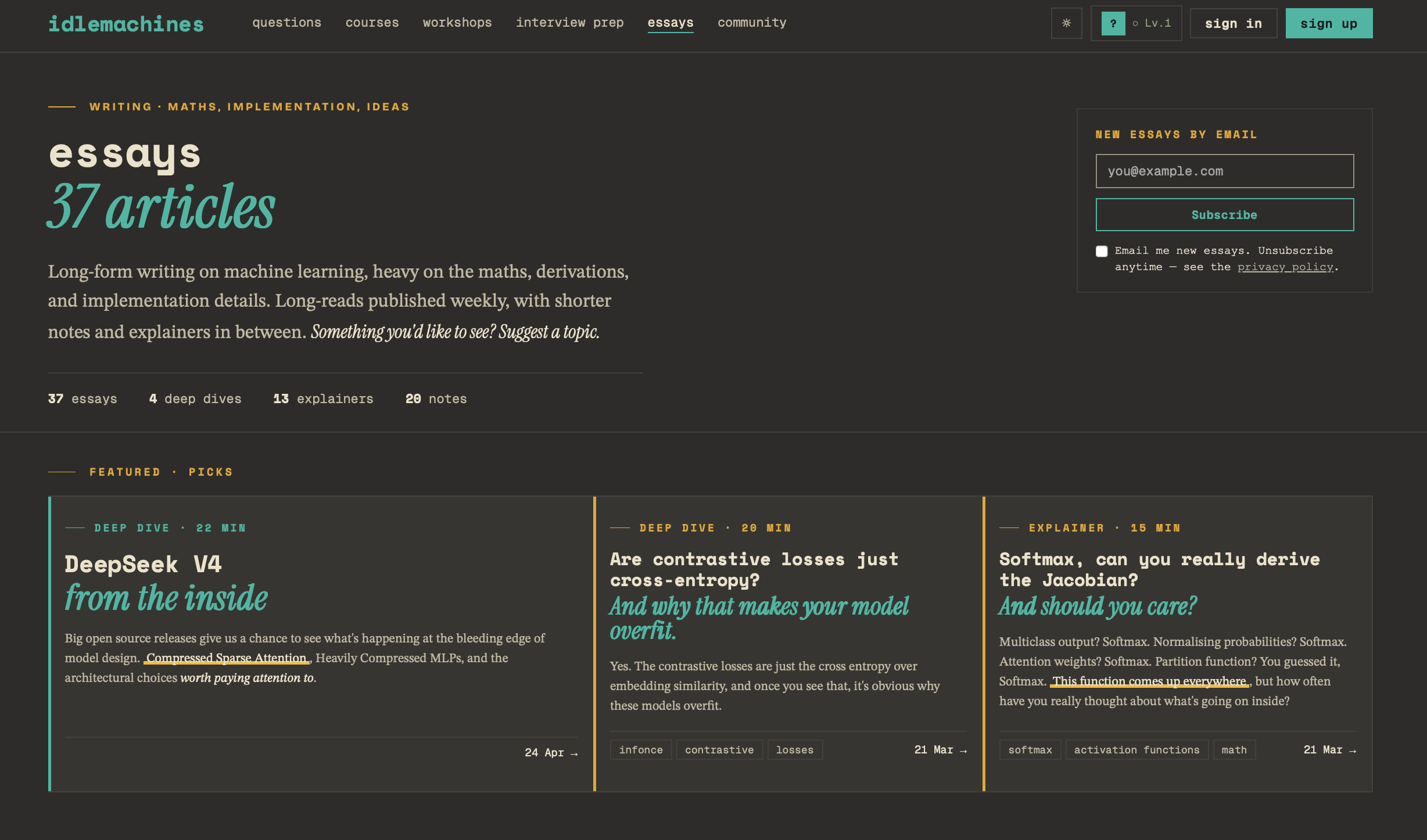Click 'And should you care?' subtitle
Viewport: 1427px width, 840px height.
(x=1098, y=606)
